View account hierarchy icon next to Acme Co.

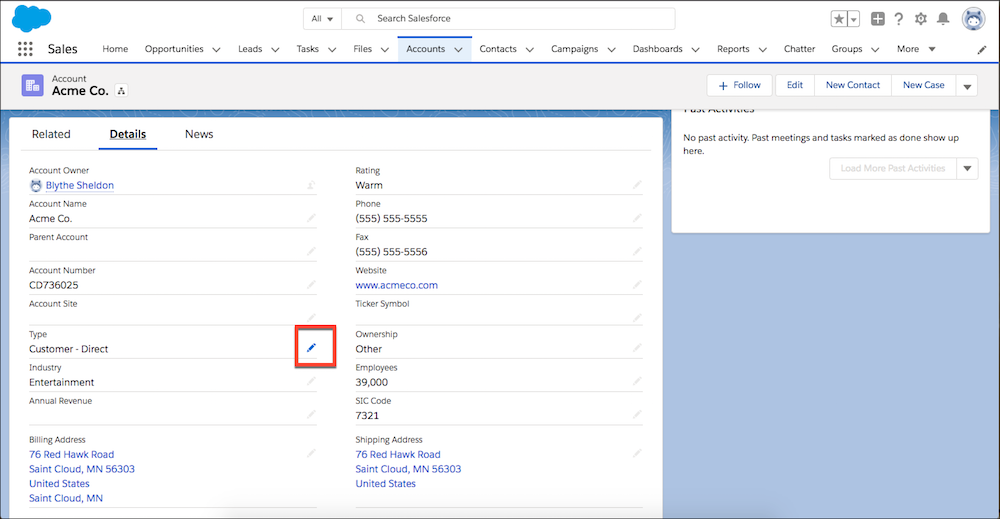(121, 91)
